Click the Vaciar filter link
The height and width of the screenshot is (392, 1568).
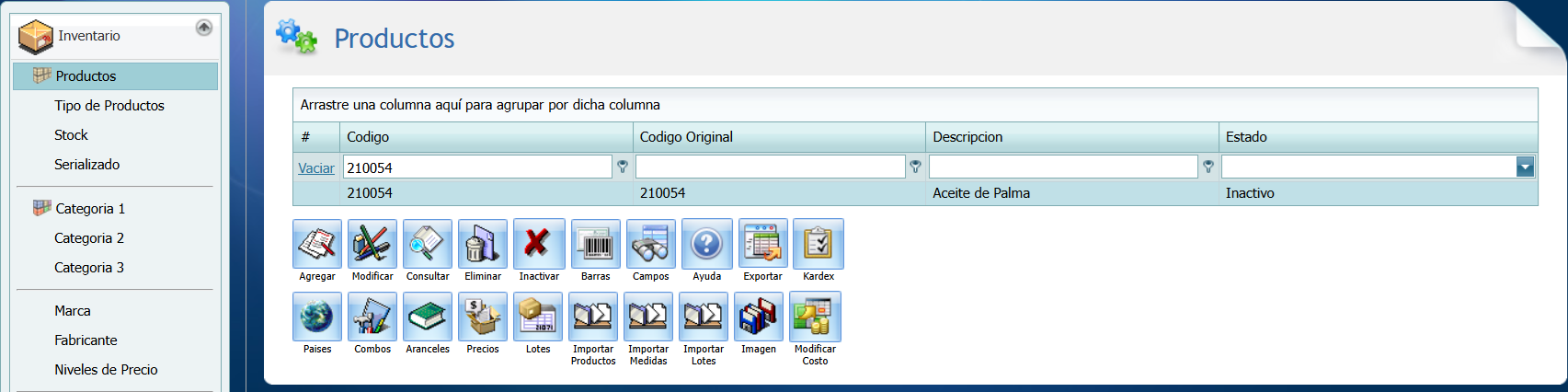[316, 168]
